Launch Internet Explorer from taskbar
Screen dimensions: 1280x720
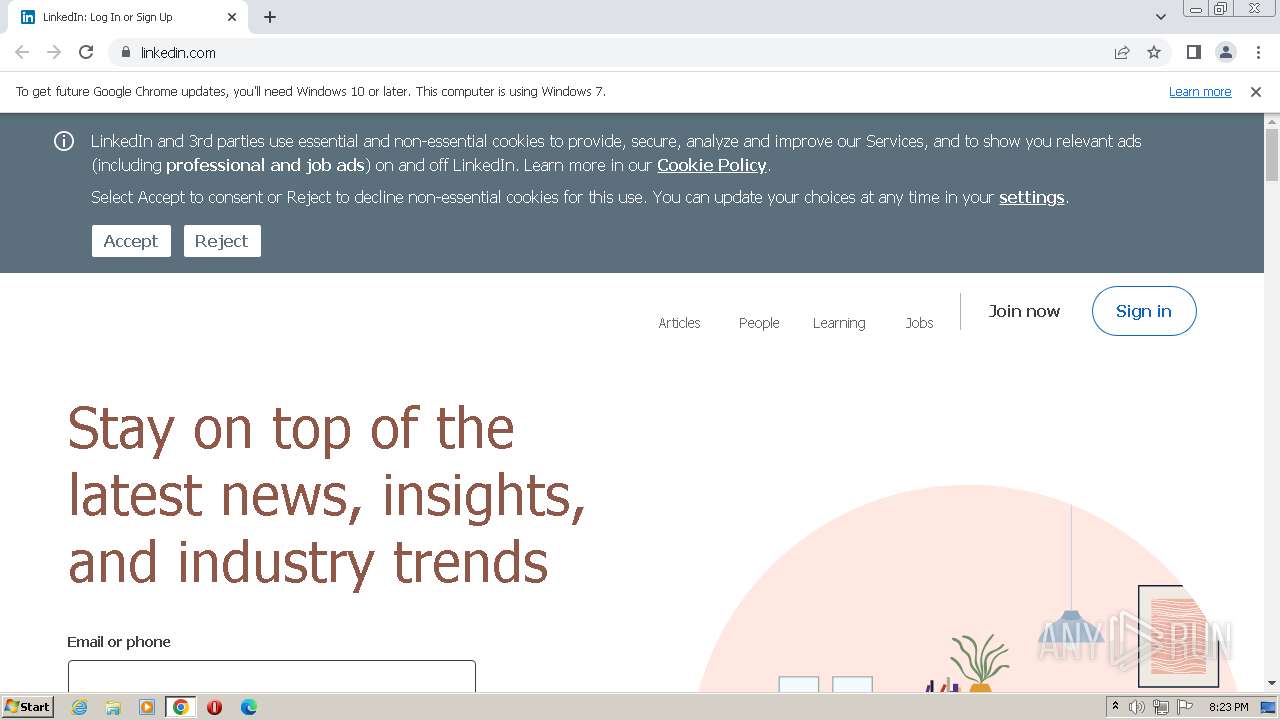[79, 707]
